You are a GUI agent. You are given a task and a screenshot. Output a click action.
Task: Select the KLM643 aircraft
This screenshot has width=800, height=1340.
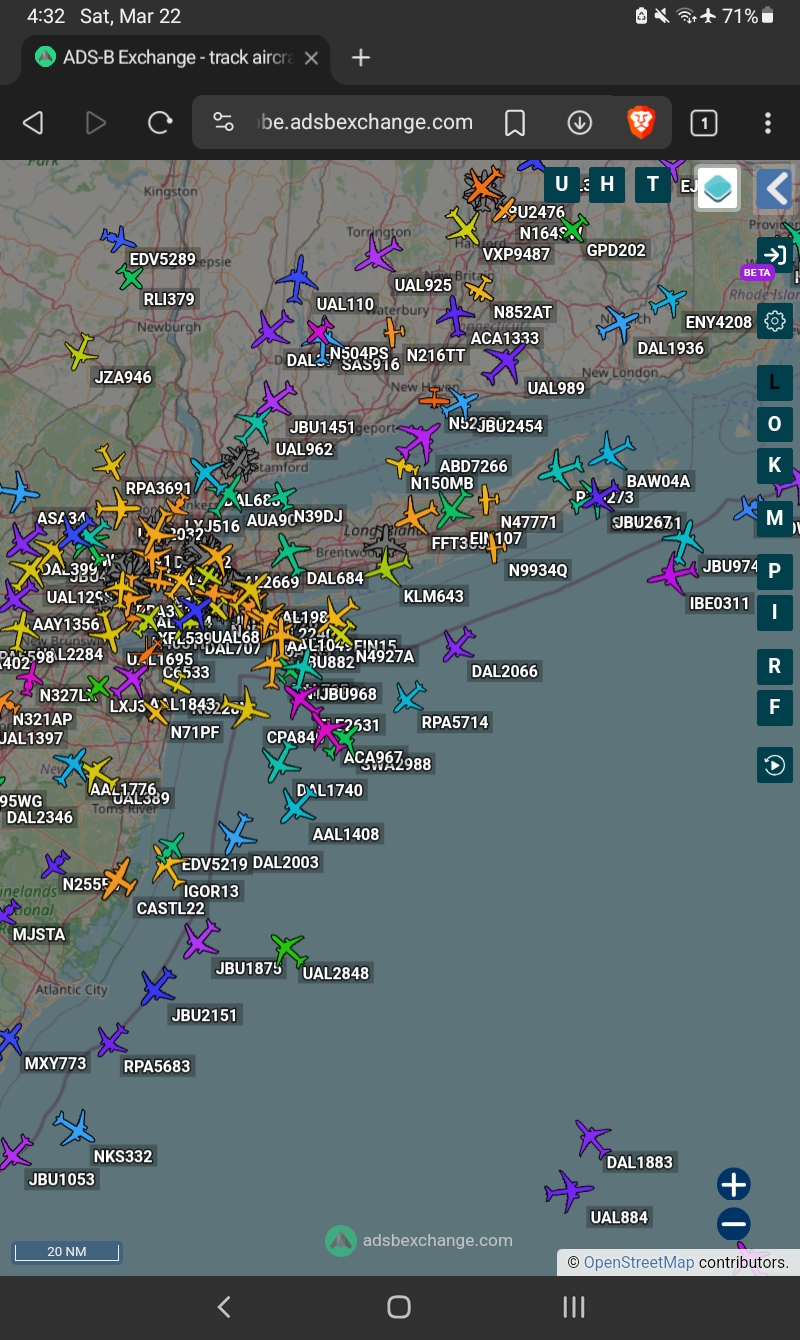click(x=388, y=567)
